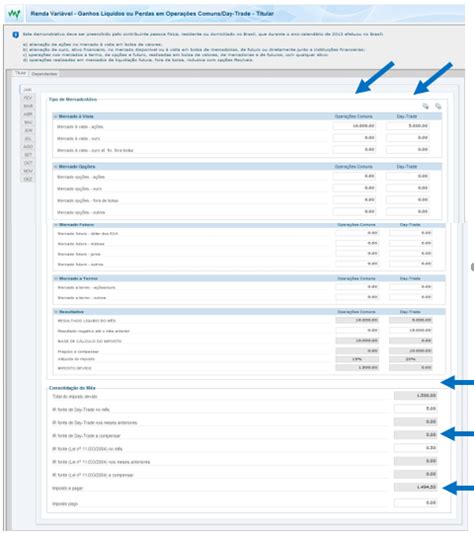Edit Day-Trade value for Mercado futuro índices
The image size is (474, 534).
(411, 243)
